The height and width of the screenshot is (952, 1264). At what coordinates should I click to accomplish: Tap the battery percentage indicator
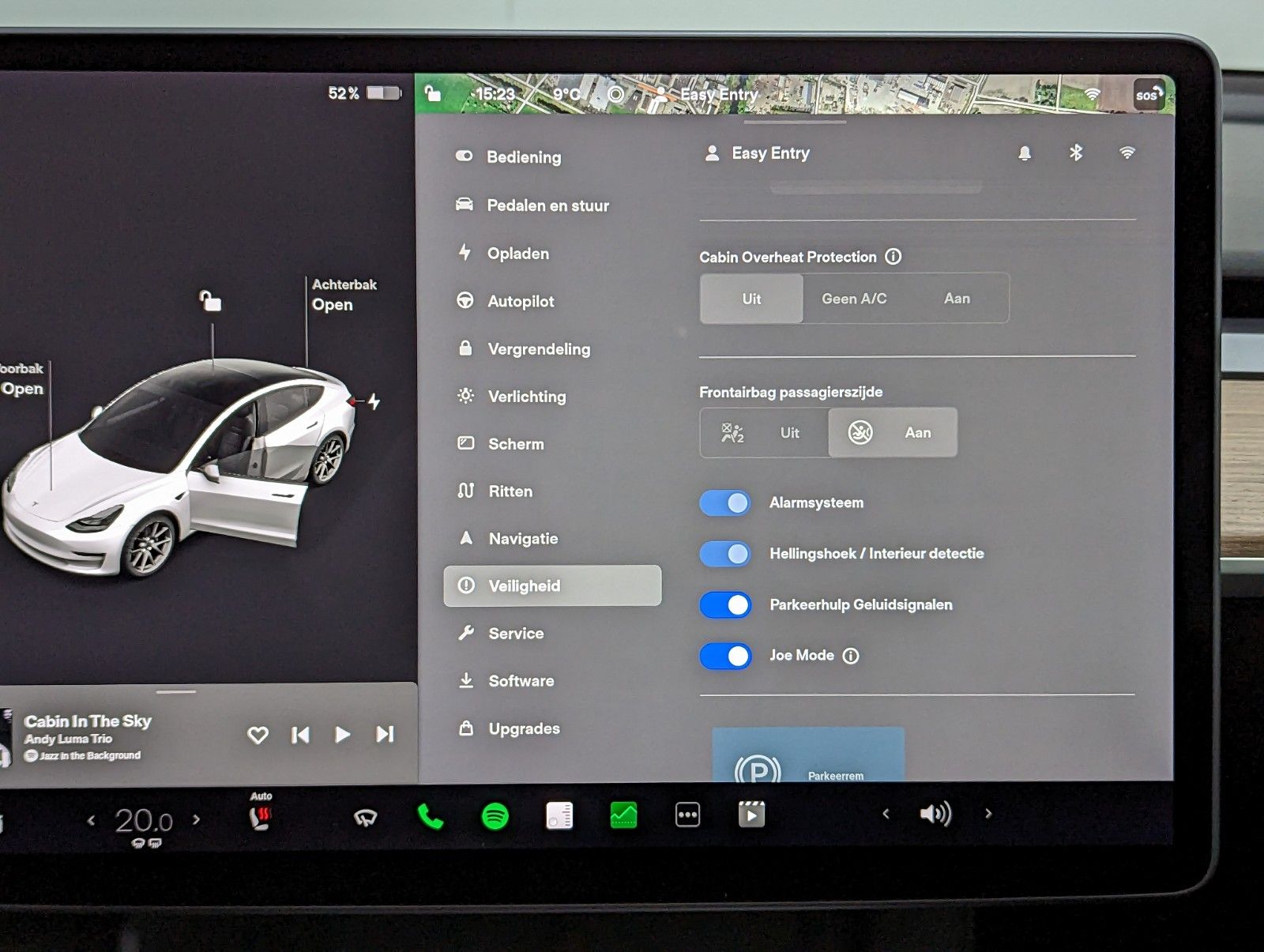(x=364, y=93)
